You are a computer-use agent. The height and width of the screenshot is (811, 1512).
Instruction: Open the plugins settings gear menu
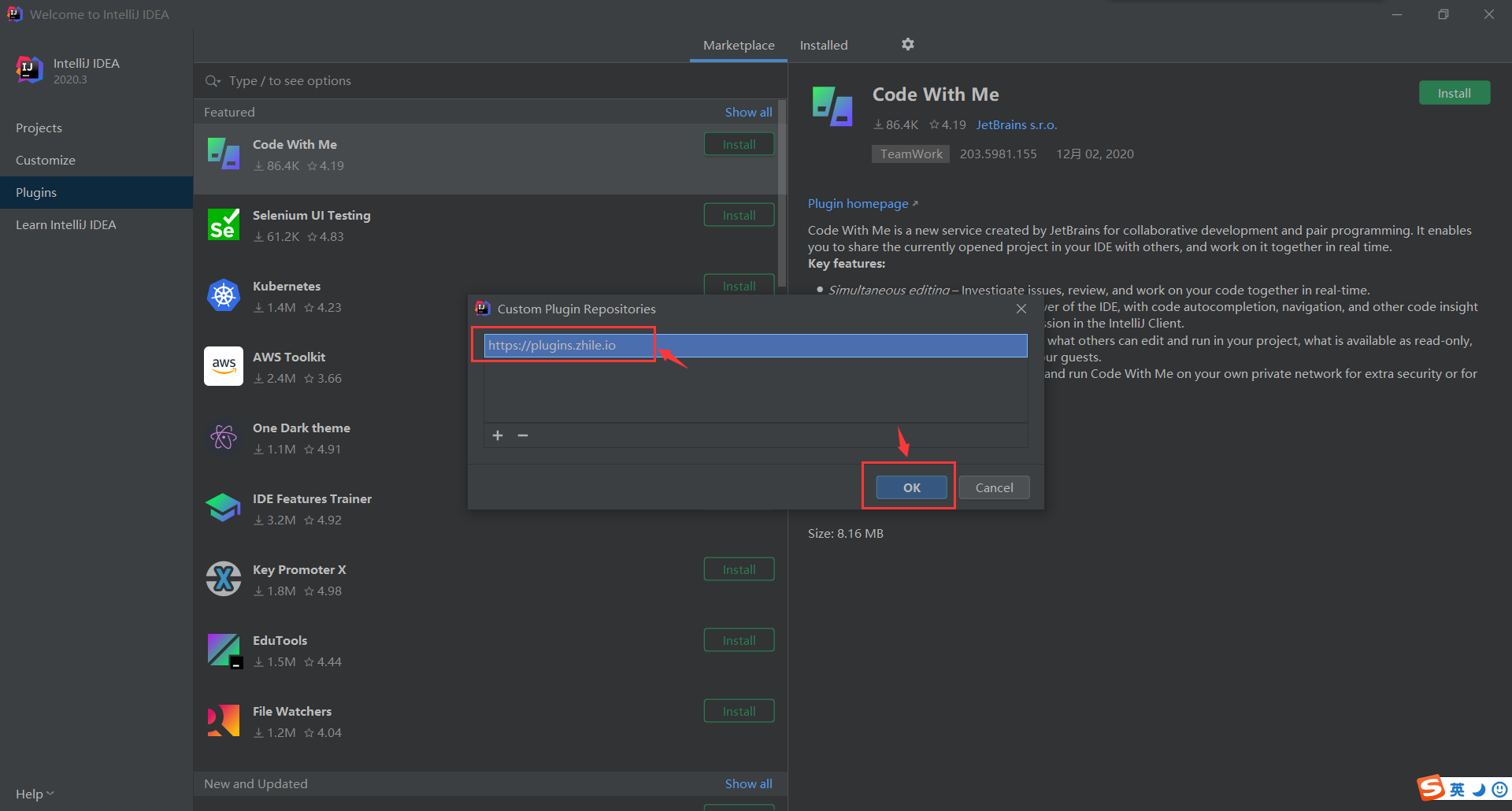[x=908, y=45]
